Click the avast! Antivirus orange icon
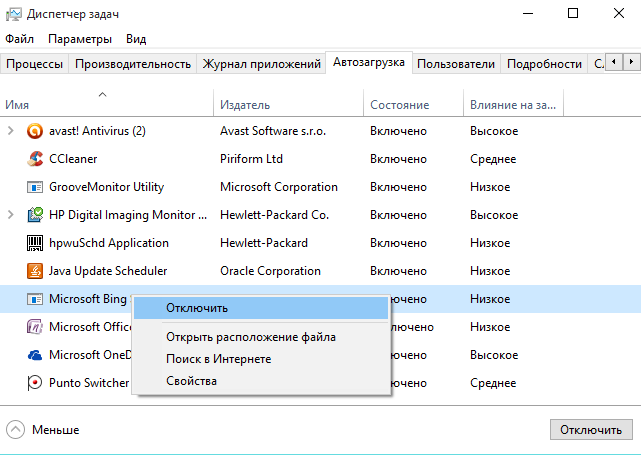This screenshot has width=641, height=455. pos(35,131)
